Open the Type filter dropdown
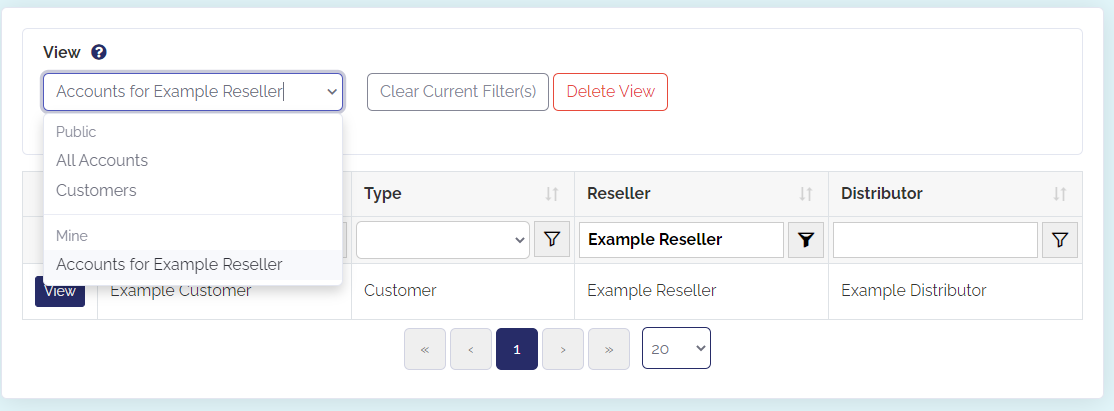1114x411 pixels. (443, 240)
